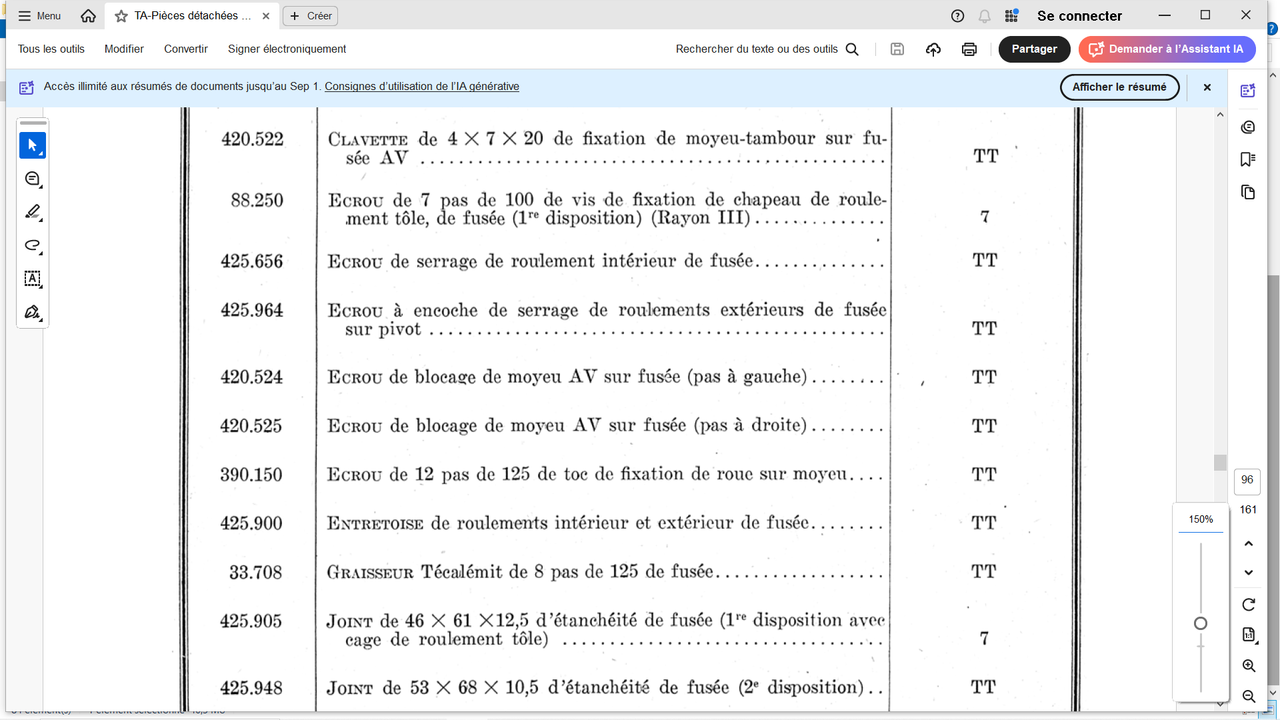
Task: Click the Partager button
Action: pos(1034,49)
